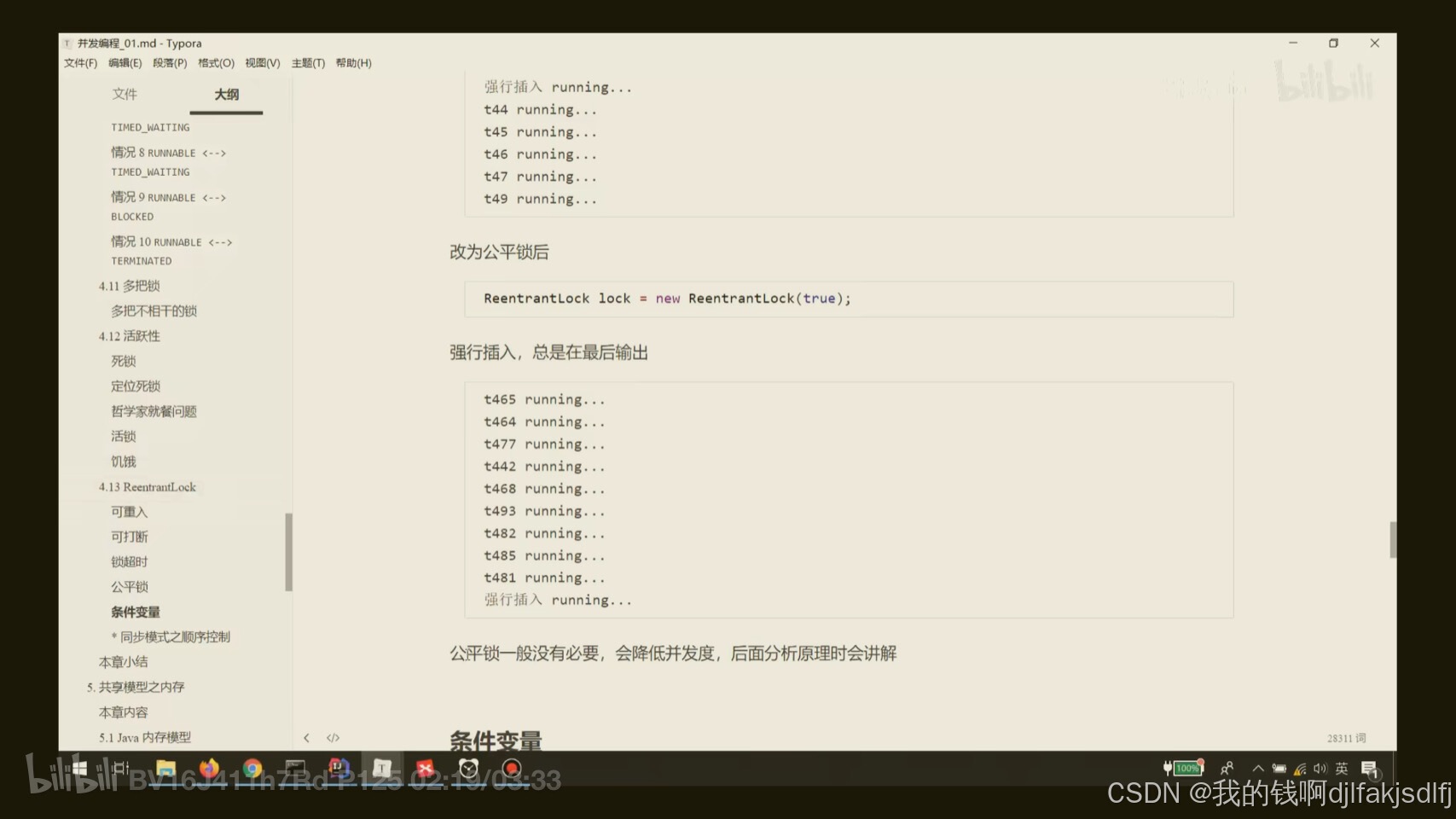Open the red record app in the taskbar

(512, 769)
